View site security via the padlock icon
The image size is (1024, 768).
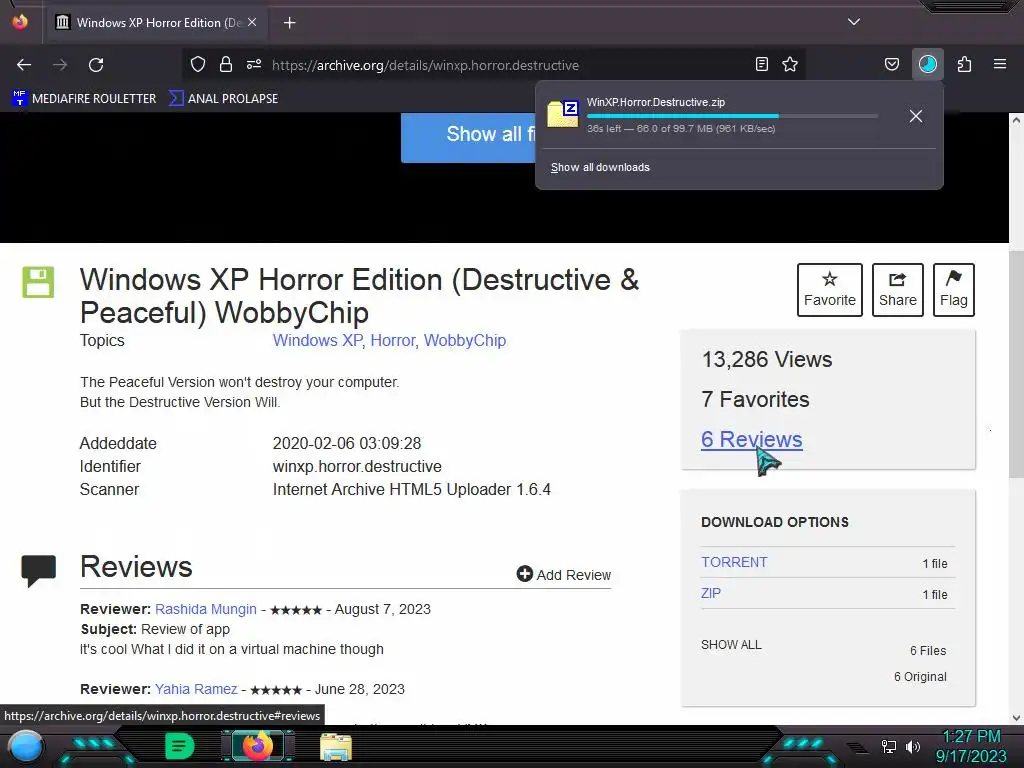[226, 64]
